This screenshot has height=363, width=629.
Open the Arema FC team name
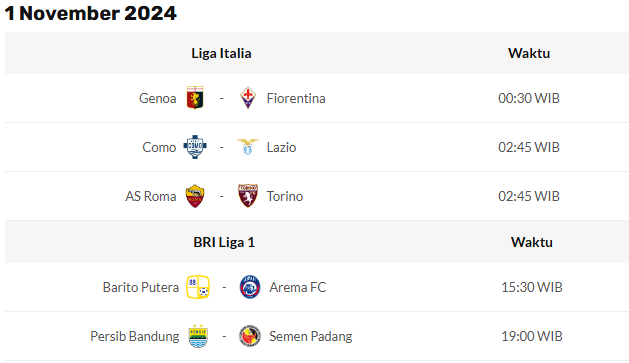298,287
